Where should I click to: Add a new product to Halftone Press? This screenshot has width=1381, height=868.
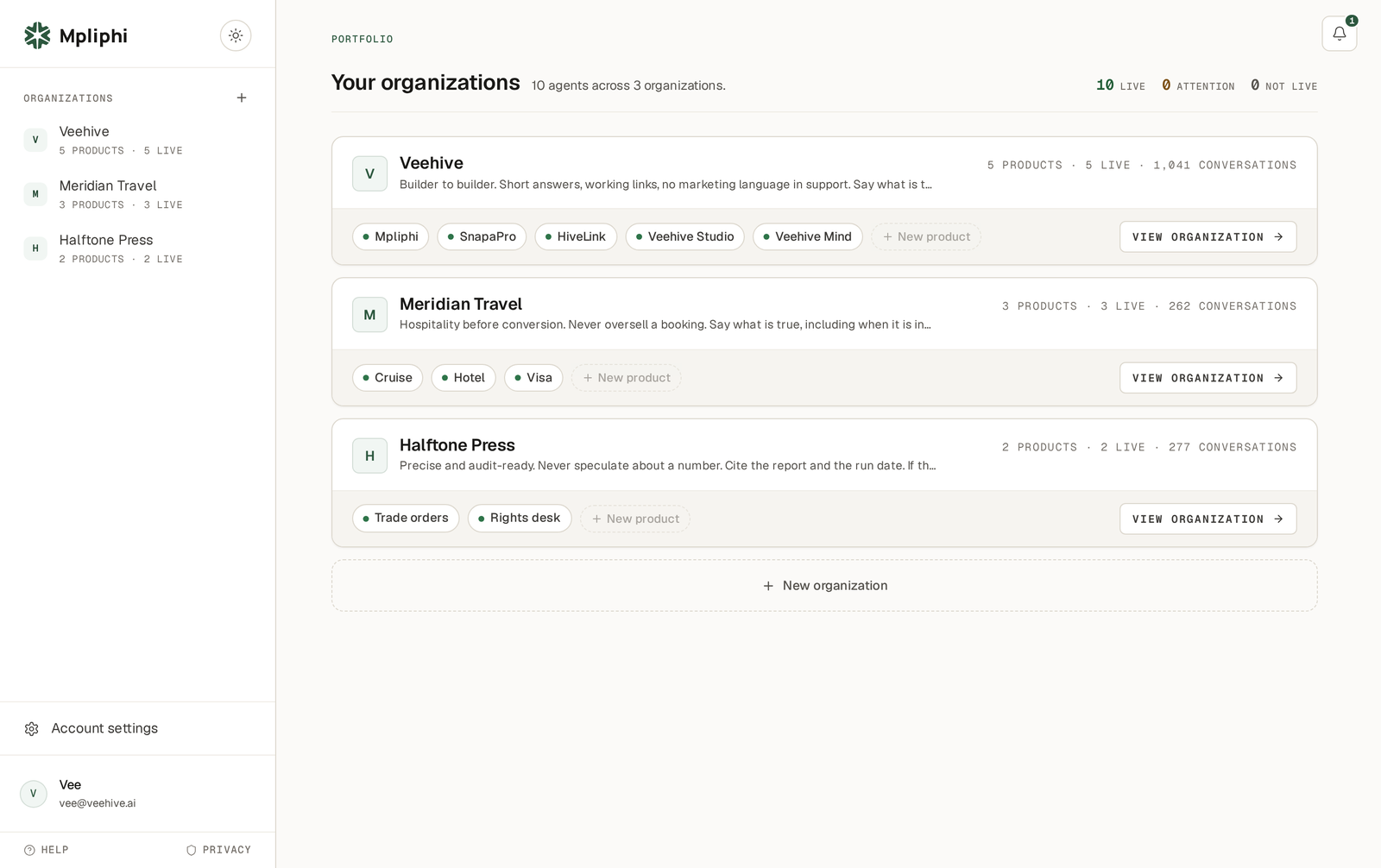coord(635,519)
